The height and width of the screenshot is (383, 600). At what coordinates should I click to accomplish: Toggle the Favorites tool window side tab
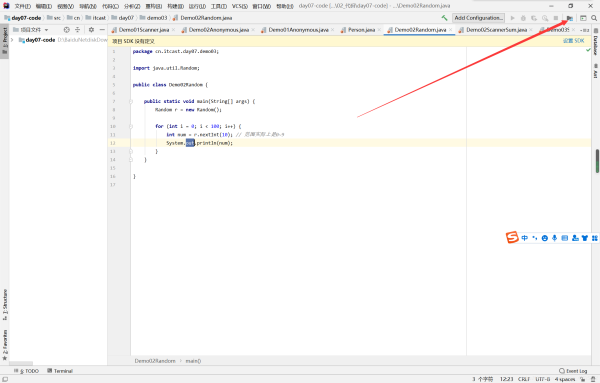(5, 345)
